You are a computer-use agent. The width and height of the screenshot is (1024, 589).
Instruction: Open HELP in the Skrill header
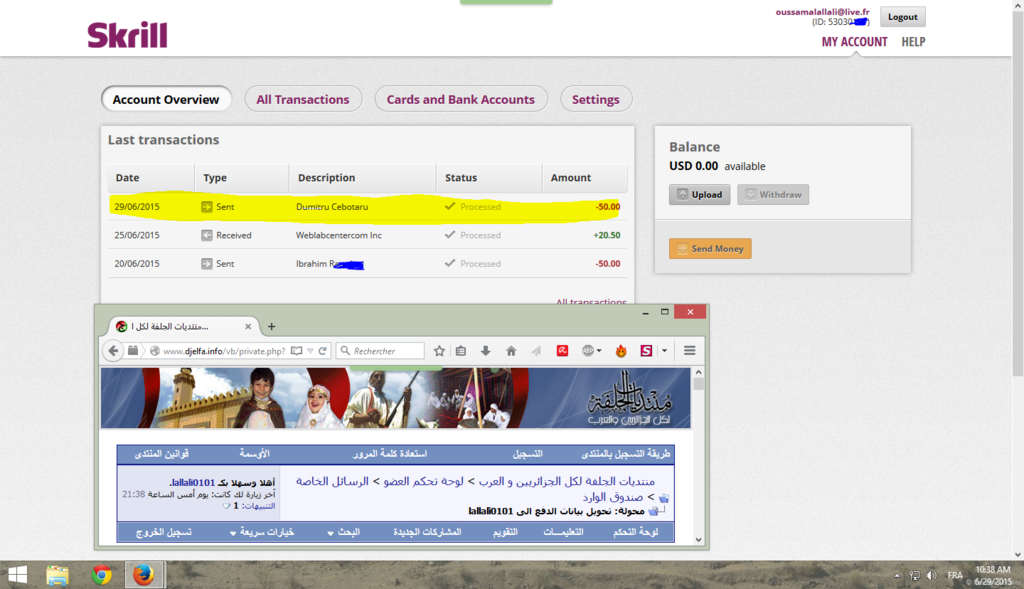pos(913,42)
